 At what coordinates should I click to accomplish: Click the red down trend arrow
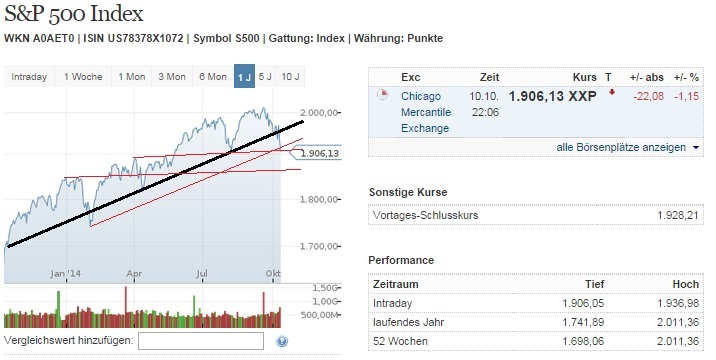pos(612,92)
